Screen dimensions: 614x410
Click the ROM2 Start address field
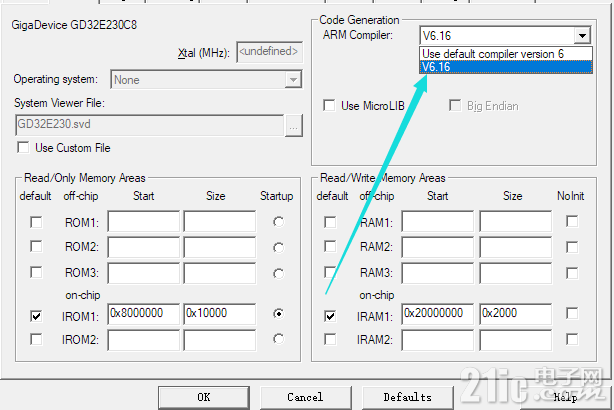tap(144, 247)
